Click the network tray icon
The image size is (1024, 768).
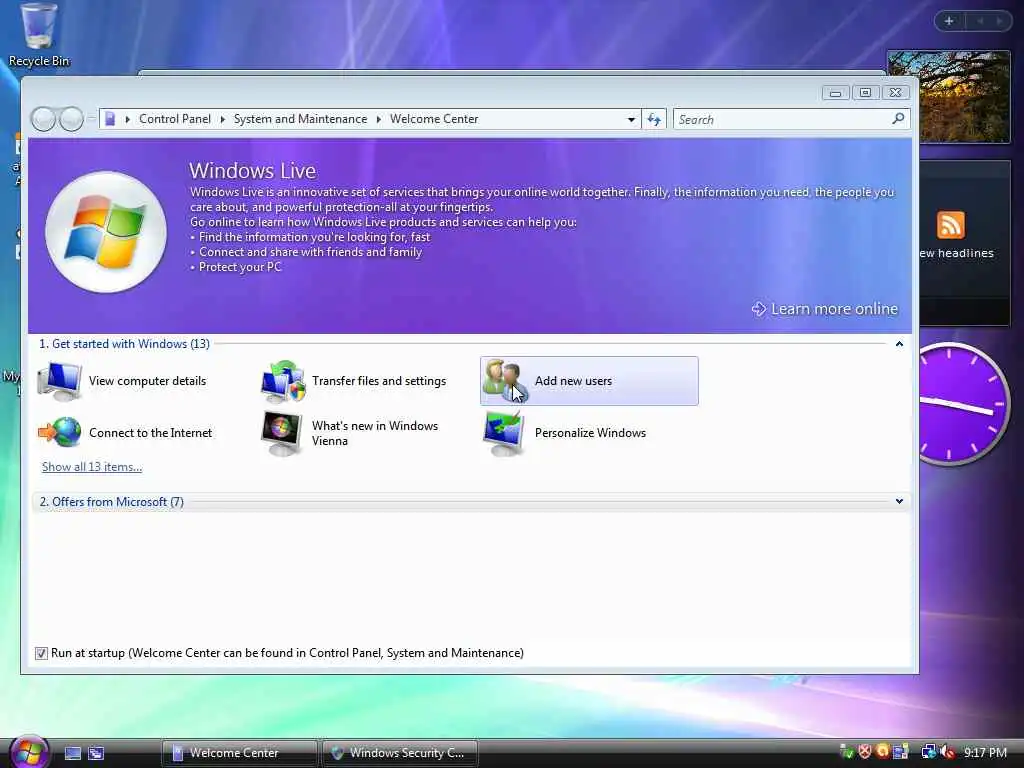(x=928, y=752)
